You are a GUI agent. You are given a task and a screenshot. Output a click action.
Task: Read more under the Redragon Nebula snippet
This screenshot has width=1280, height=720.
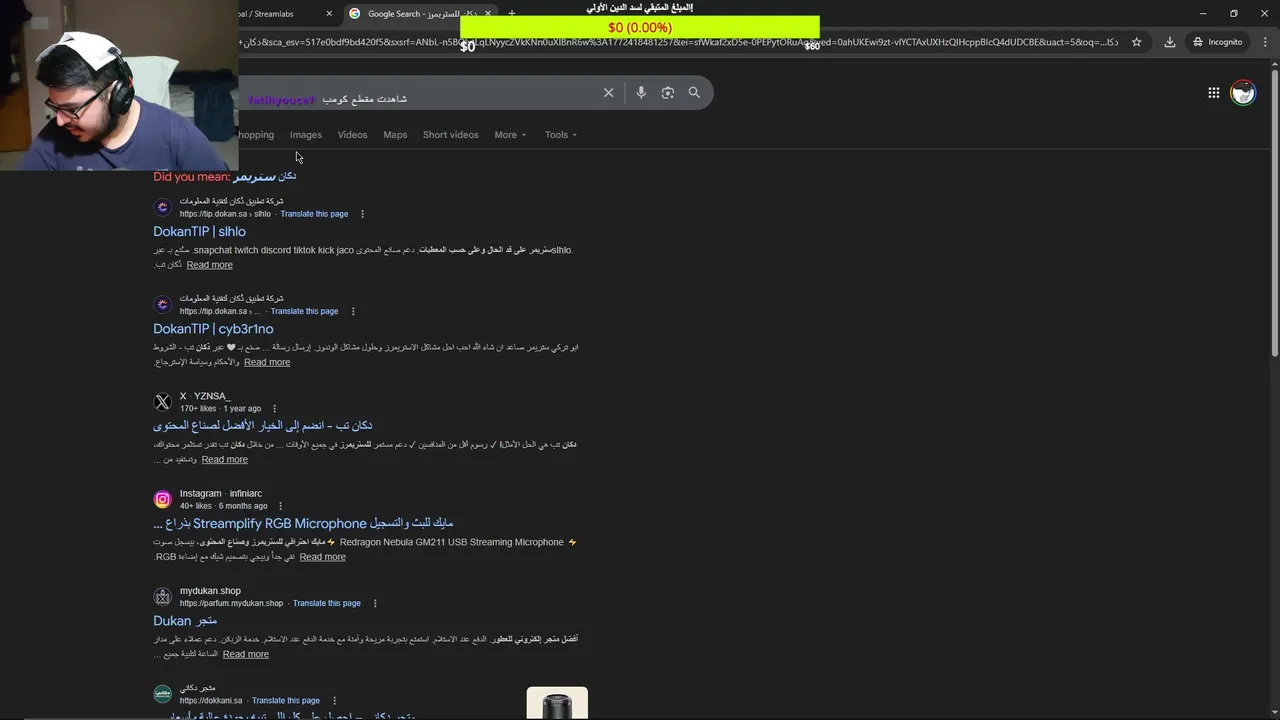tap(322, 557)
